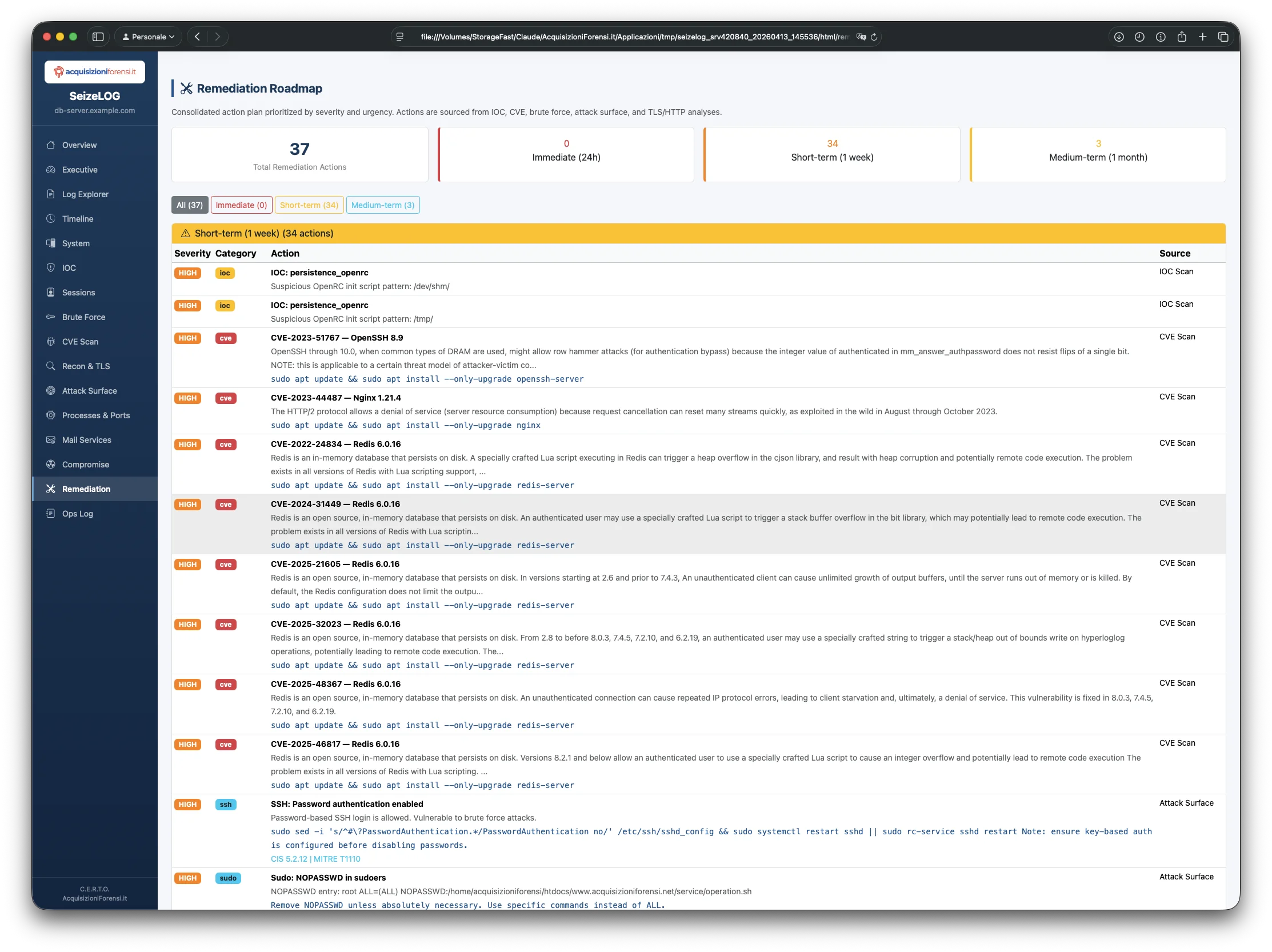
Task: Select the All (37) filter tab
Action: tap(189, 205)
